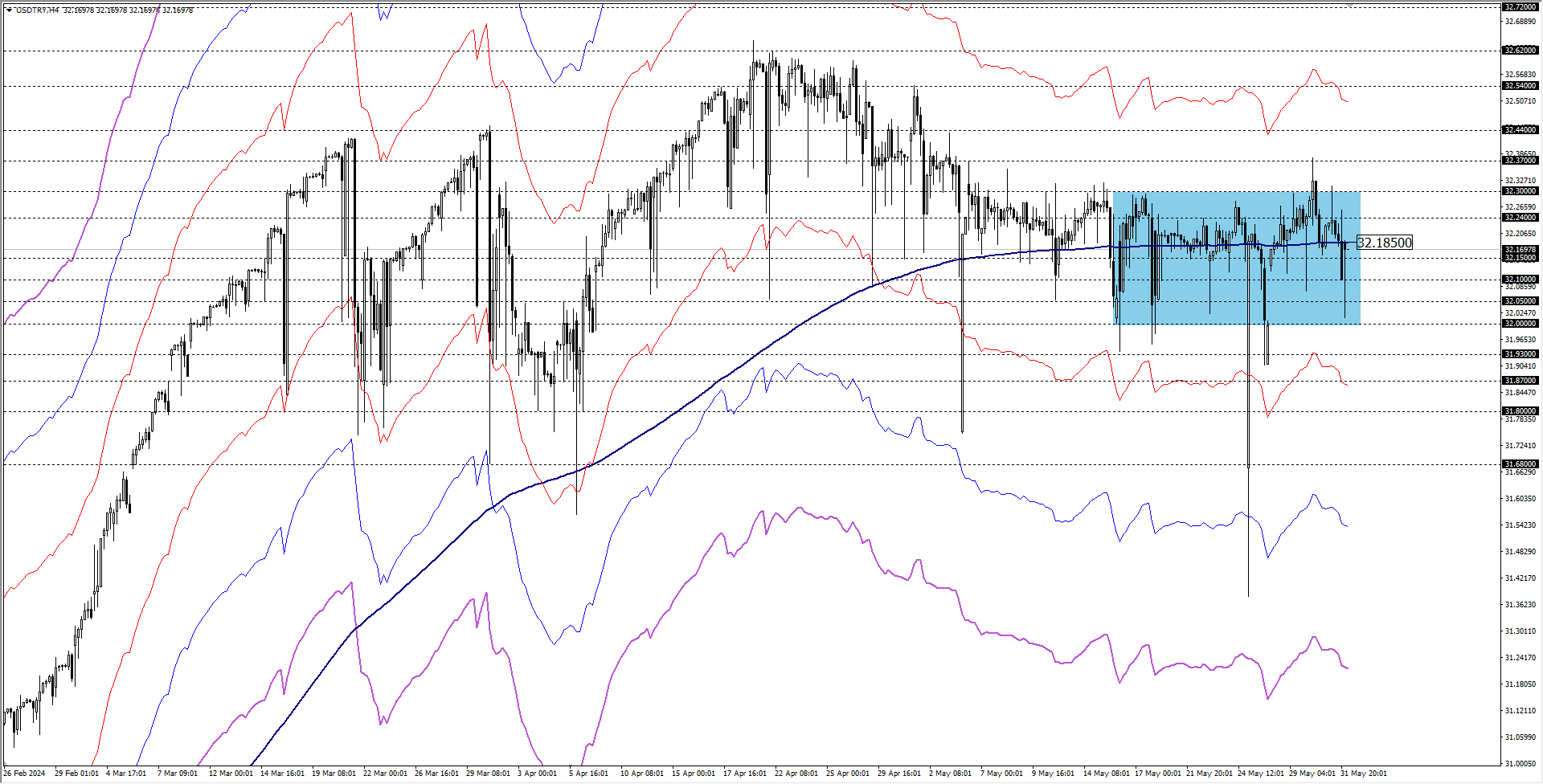Screen dimensions: 1543x784
Task: Click the 19 Mar 08:01 time label
Action: (334, 774)
